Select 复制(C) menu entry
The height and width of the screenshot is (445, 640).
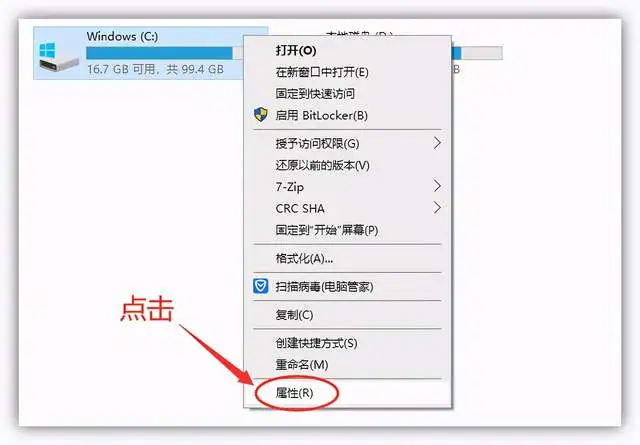point(347,314)
